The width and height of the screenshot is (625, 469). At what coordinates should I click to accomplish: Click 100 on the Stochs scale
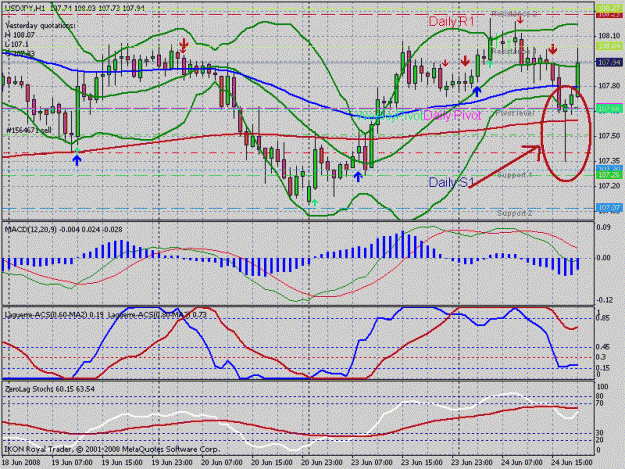pos(603,387)
